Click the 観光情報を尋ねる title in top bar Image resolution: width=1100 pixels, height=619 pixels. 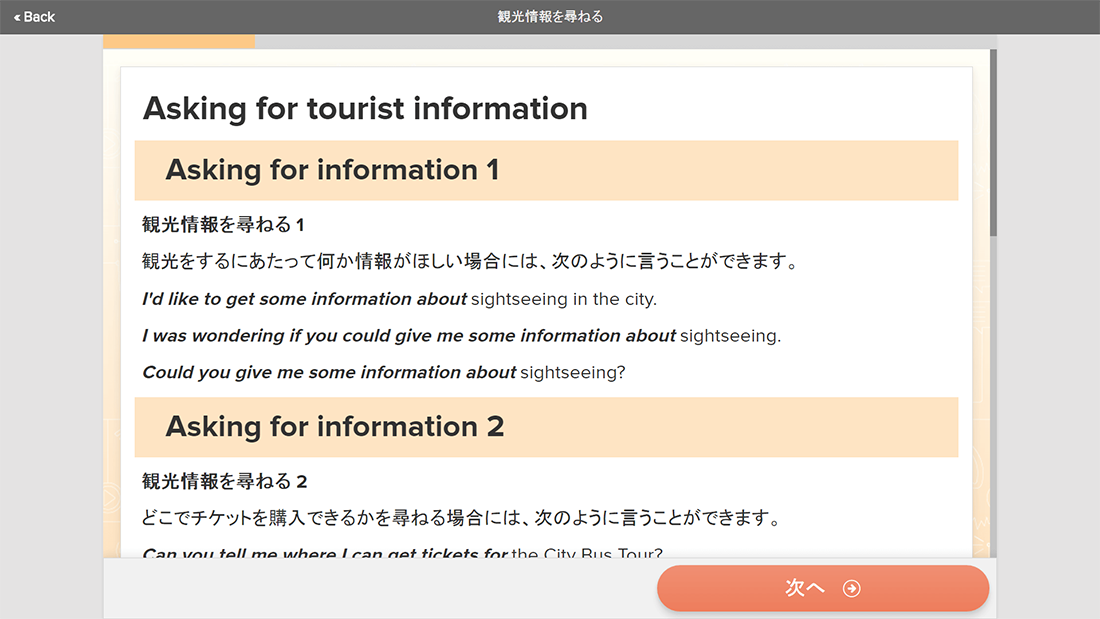[550, 17]
